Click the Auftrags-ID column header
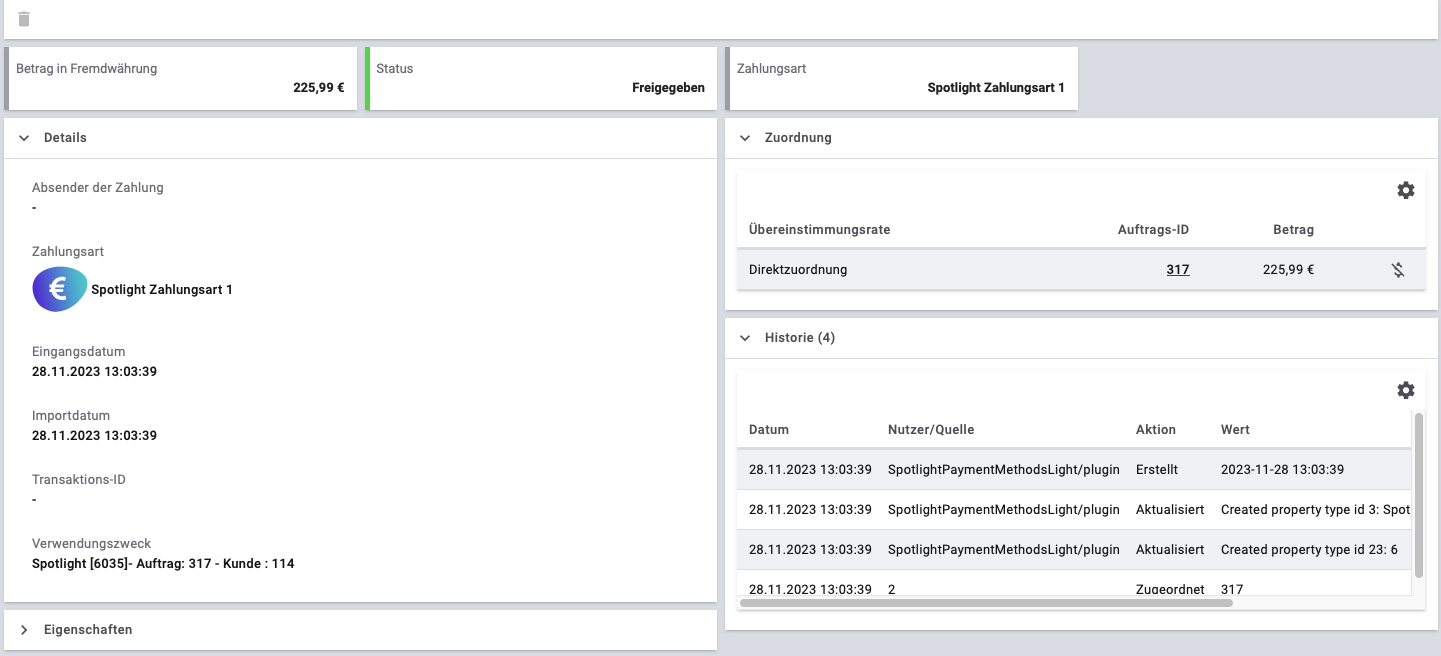Screen dimensions: 1441x656 [1153, 230]
